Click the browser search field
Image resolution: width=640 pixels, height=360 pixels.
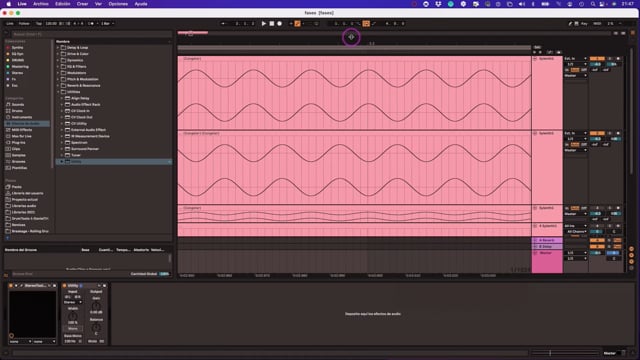[x=91, y=35]
